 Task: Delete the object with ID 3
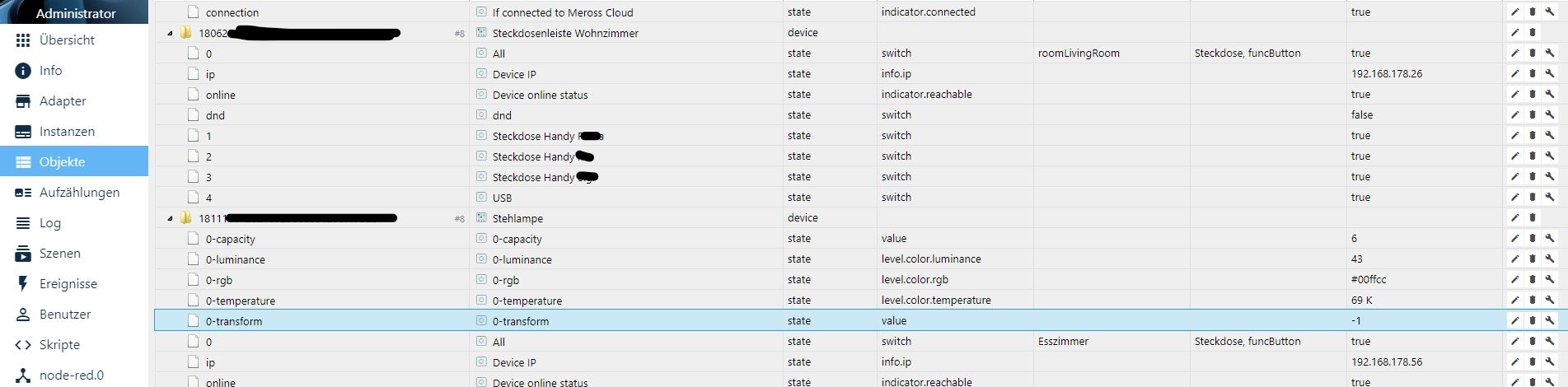[1533, 177]
